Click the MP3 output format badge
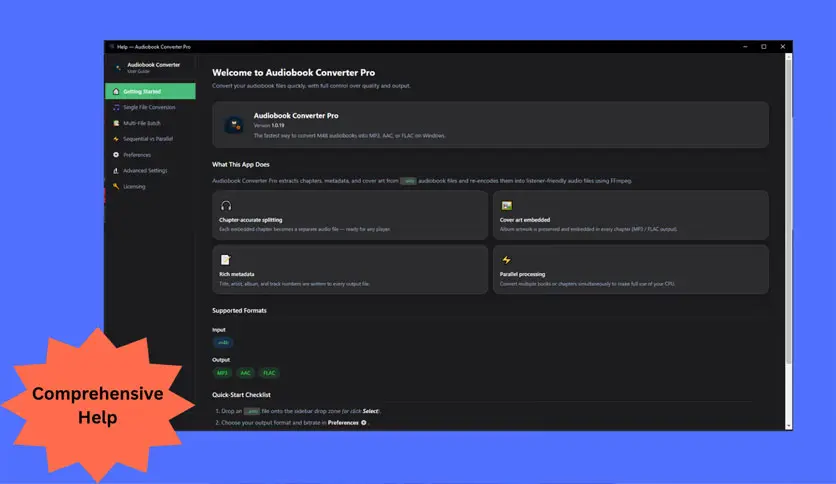The width and height of the screenshot is (836, 484). [222, 373]
